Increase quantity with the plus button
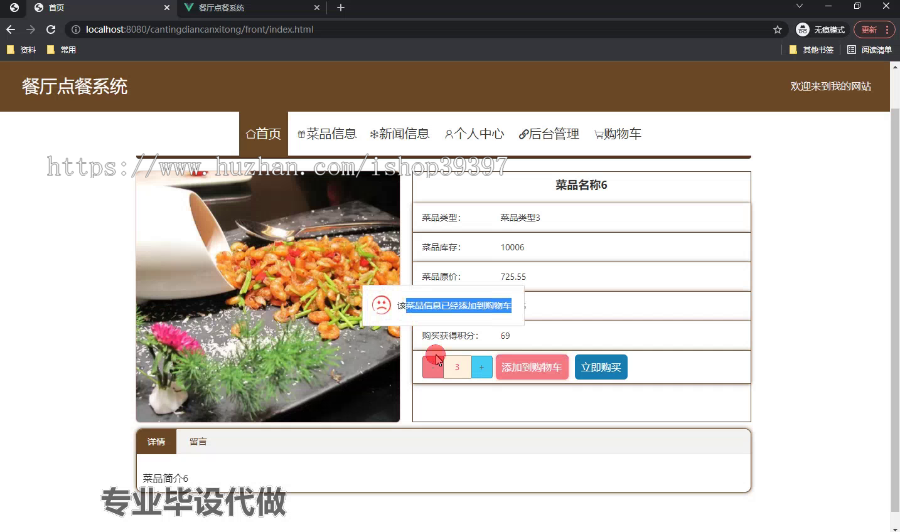This screenshot has width=900, height=532. coord(482,367)
